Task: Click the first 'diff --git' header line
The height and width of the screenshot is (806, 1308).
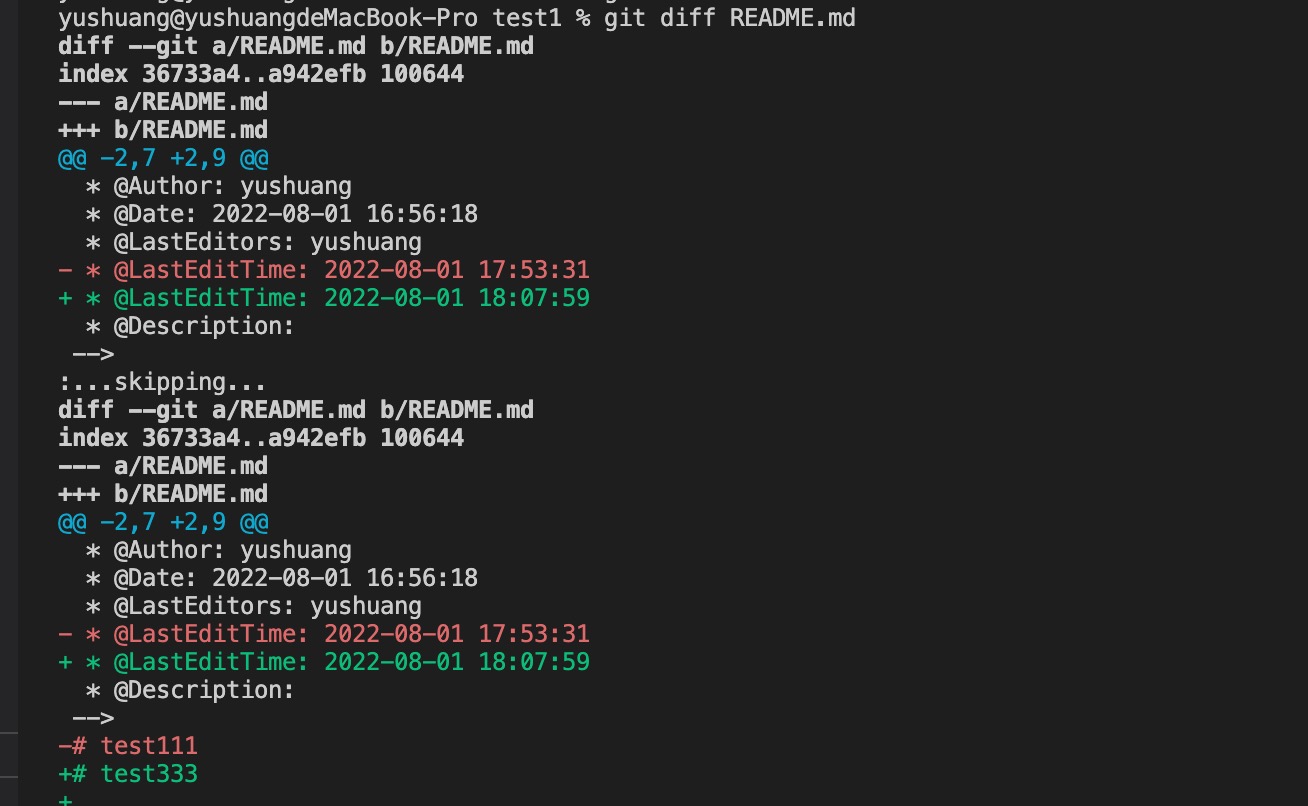Action: click(295, 46)
